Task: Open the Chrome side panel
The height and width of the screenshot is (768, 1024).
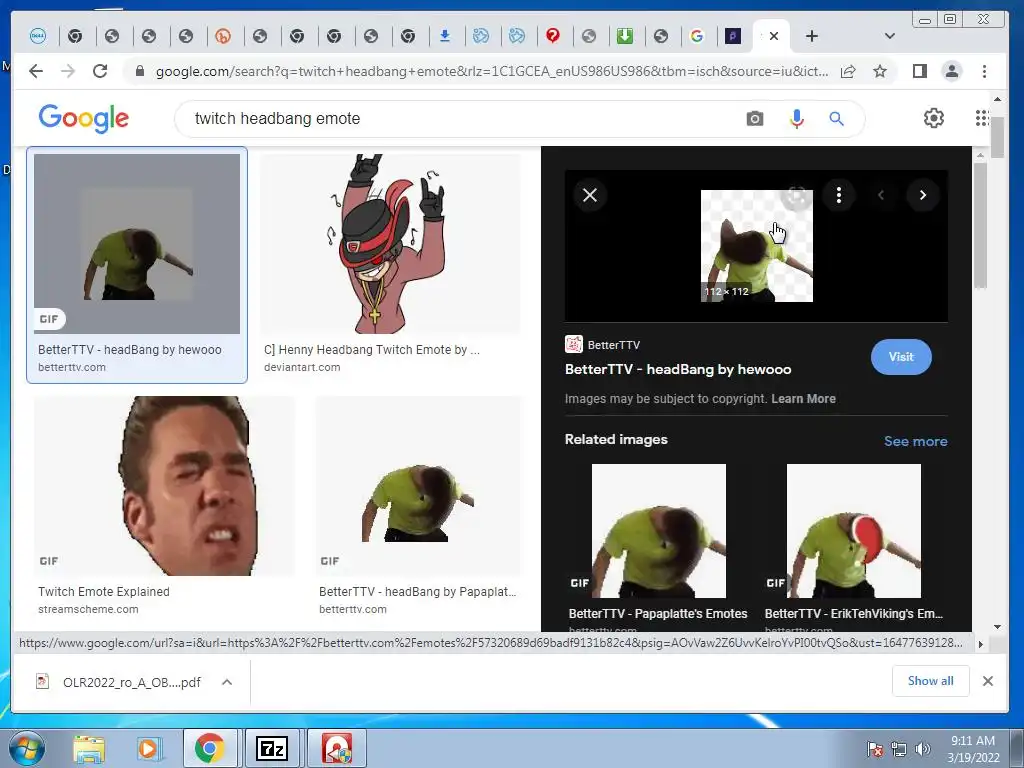Action: [920, 71]
